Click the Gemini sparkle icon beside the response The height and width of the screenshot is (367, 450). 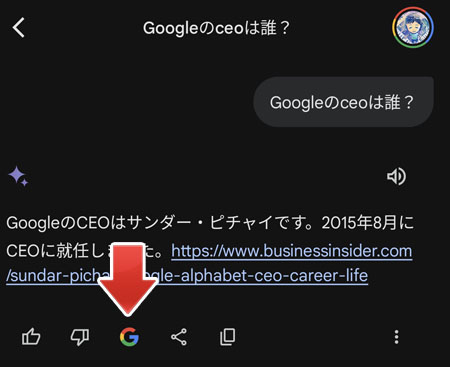18,176
